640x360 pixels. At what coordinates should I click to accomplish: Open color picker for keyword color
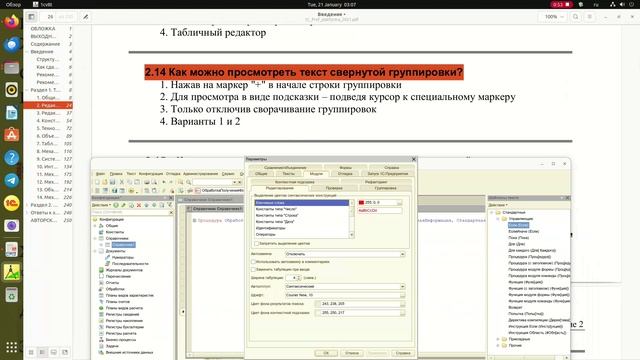(x=399, y=203)
